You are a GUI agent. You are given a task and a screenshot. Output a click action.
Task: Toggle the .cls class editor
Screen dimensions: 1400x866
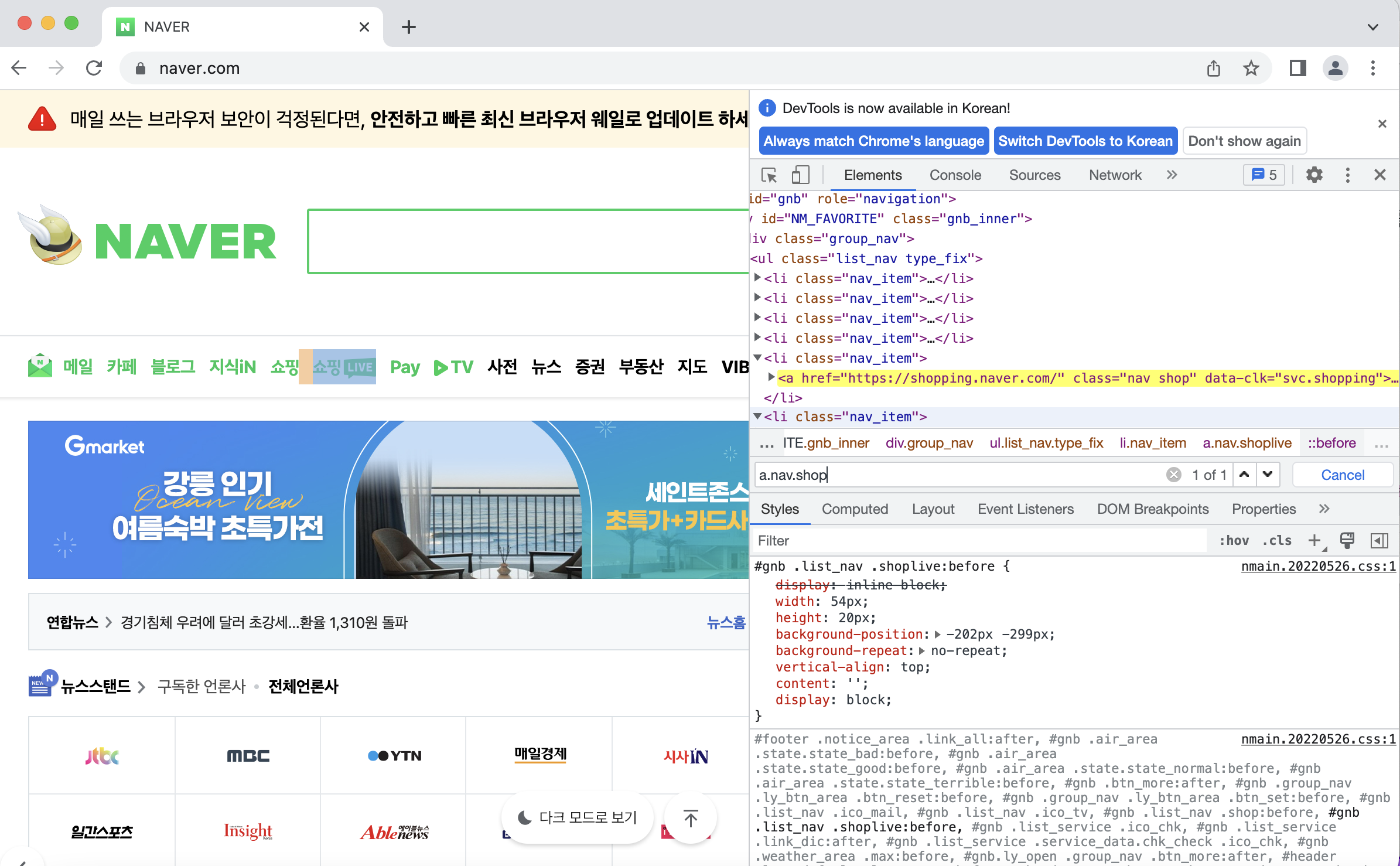point(1277,540)
